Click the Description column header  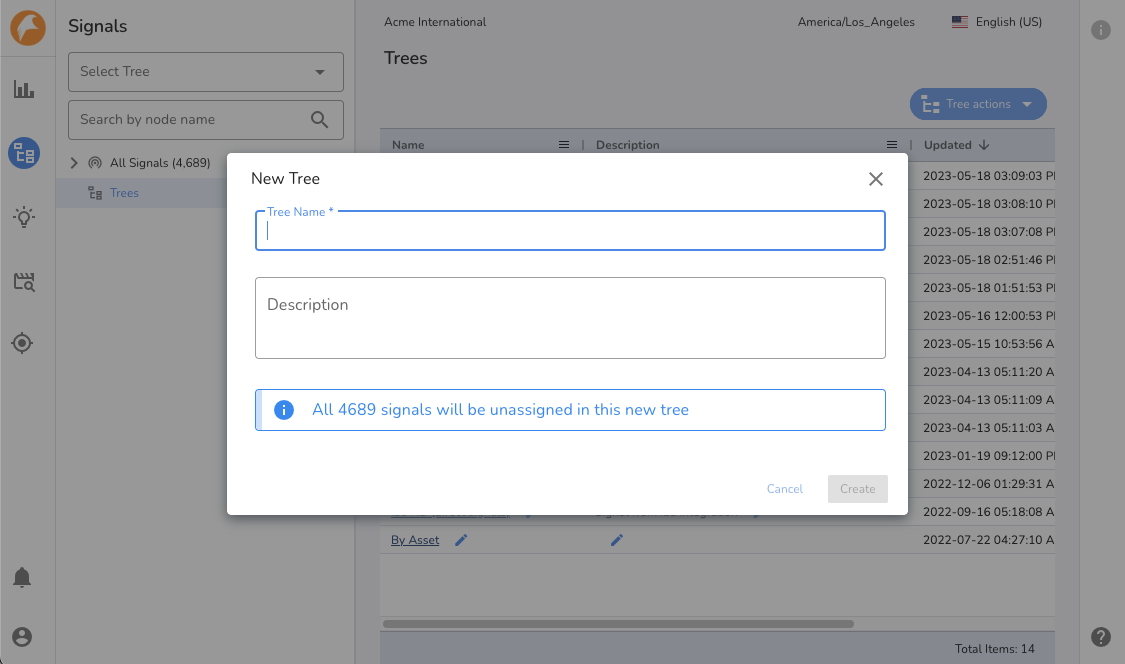point(628,145)
